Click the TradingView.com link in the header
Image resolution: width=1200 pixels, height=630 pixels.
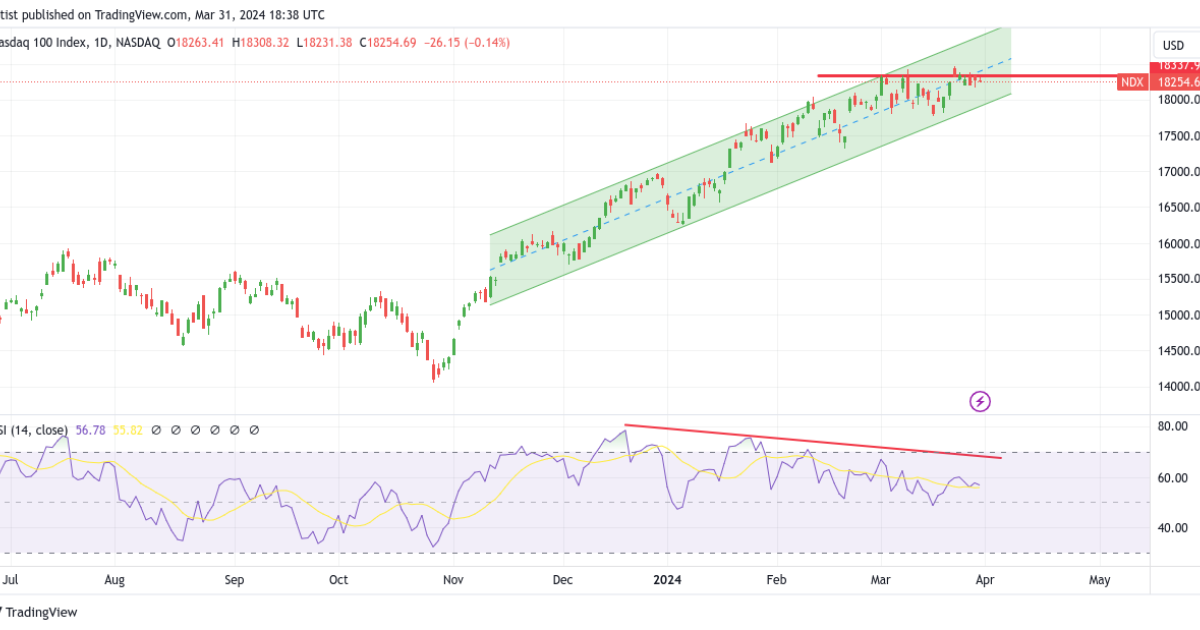pos(140,15)
